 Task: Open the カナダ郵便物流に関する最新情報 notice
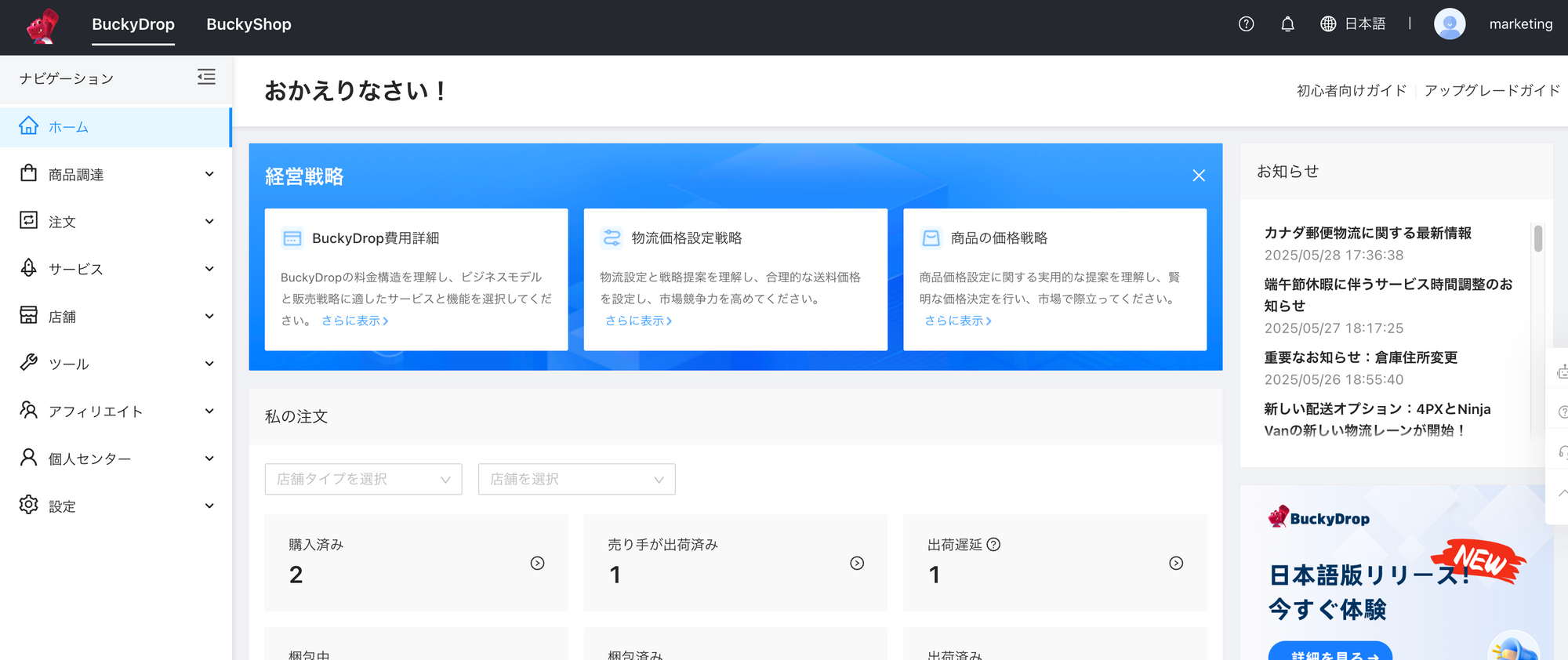point(1368,233)
